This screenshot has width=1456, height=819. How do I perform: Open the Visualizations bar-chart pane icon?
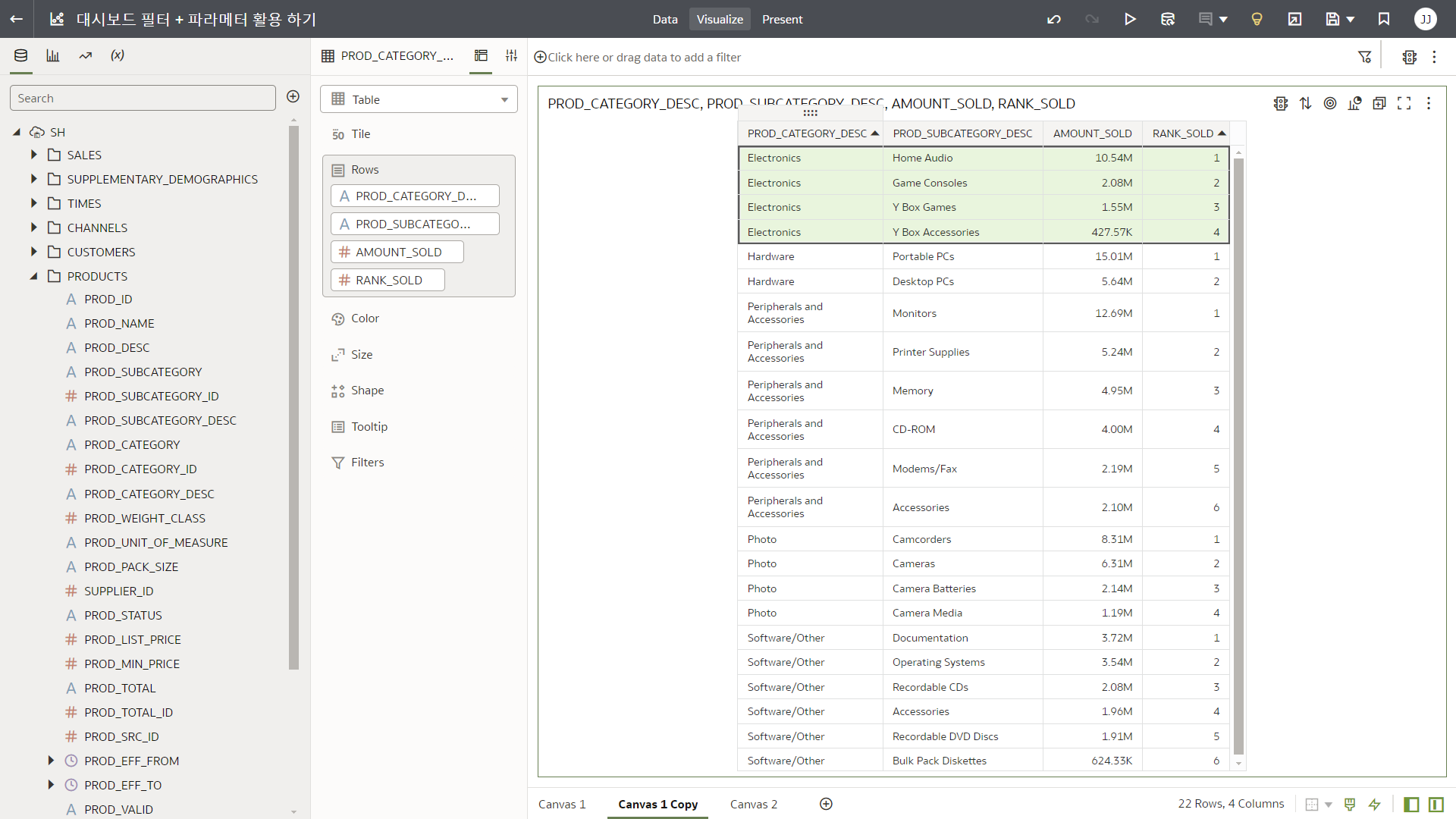click(53, 55)
